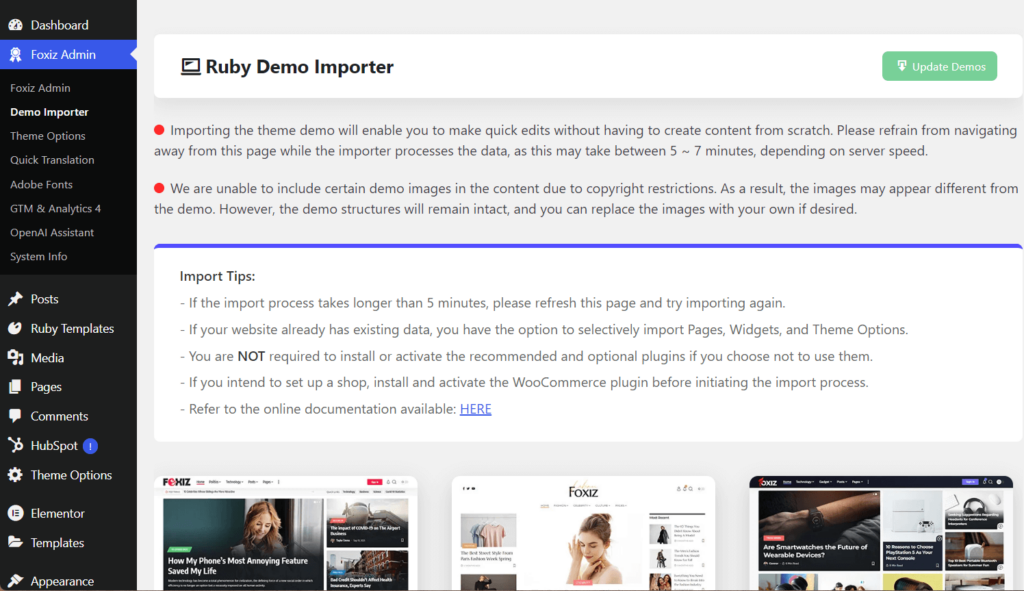This screenshot has height=591, width=1024.
Task: Follow the HERE documentation link
Action: pyautogui.click(x=475, y=409)
